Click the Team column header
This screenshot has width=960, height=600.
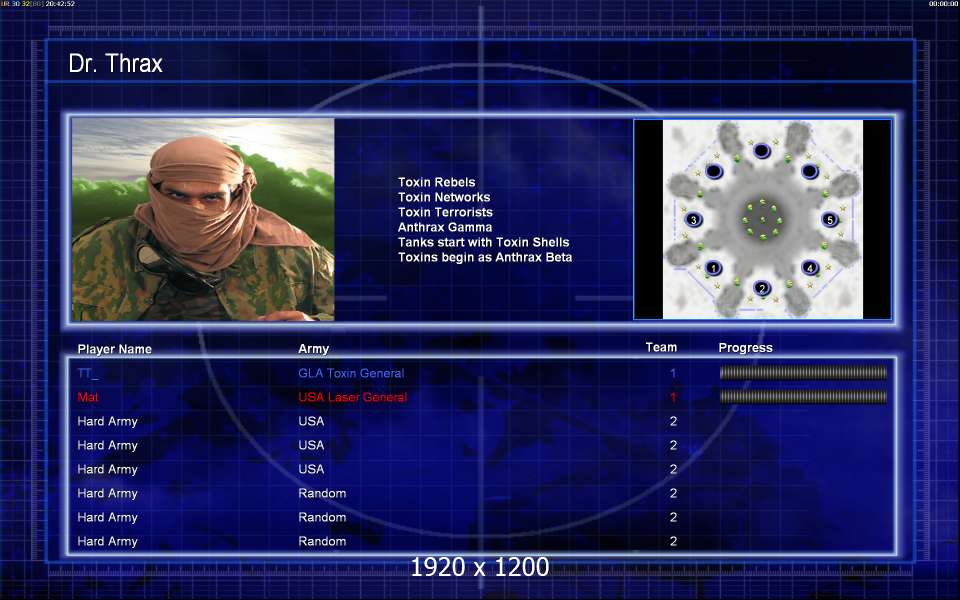click(x=661, y=347)
